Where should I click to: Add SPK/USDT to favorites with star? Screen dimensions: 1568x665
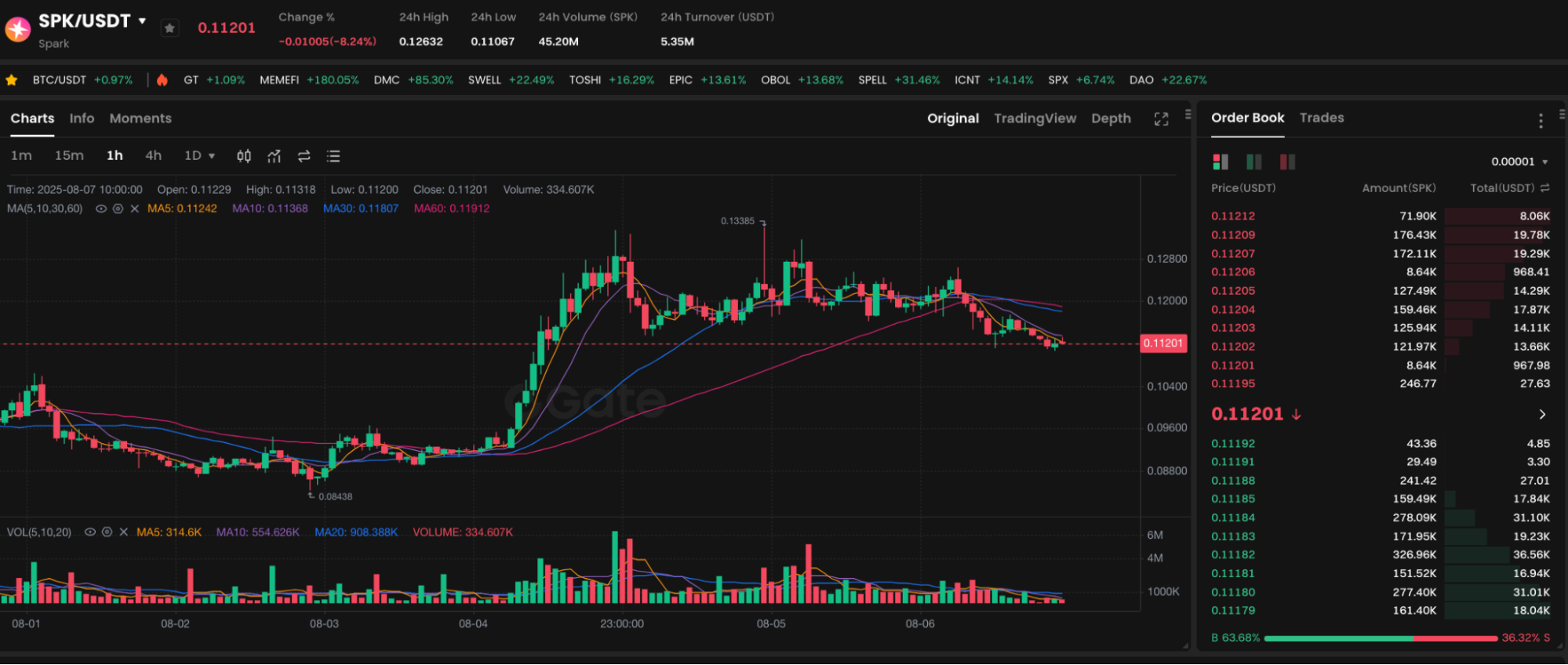click(169, 28)
